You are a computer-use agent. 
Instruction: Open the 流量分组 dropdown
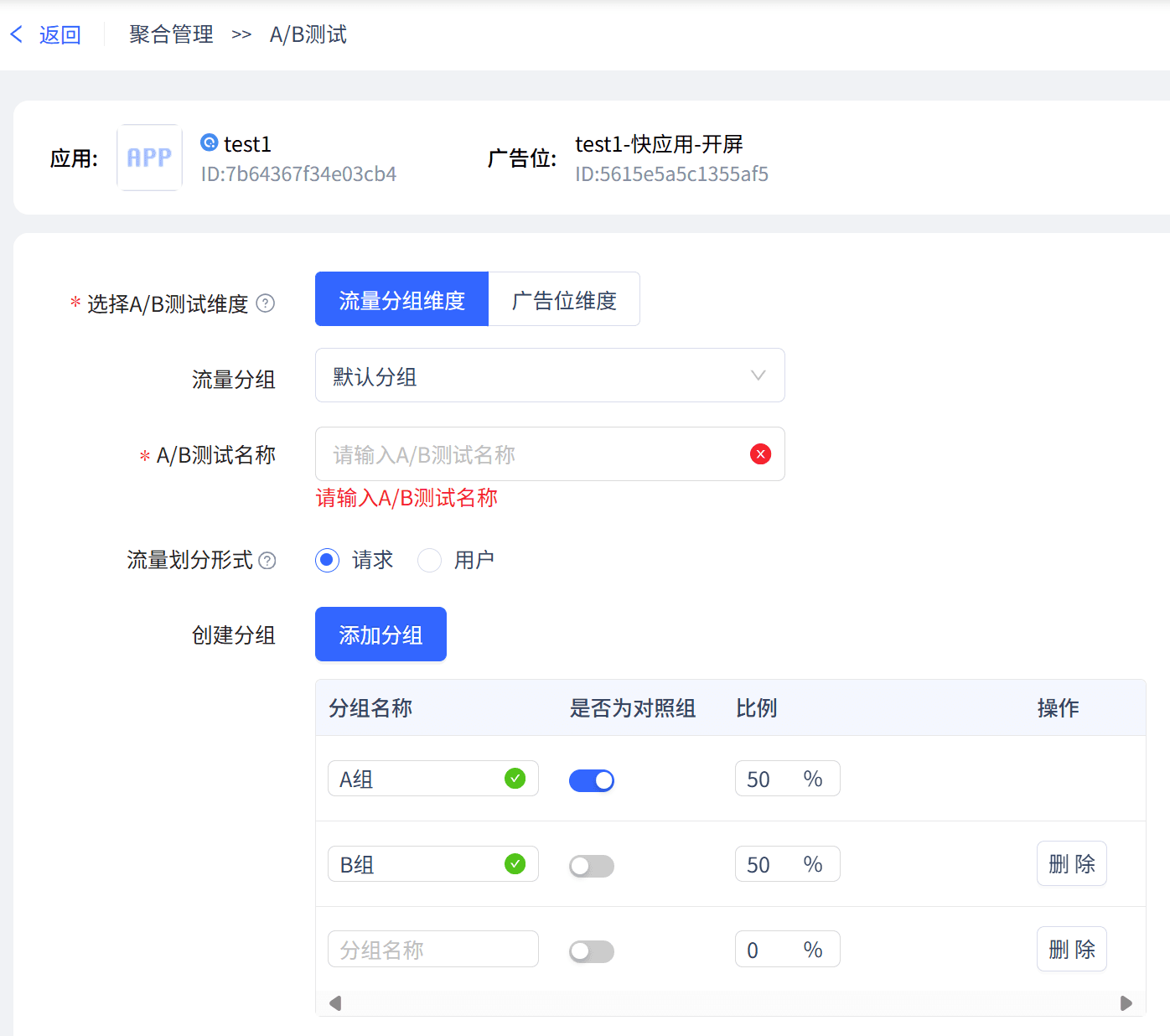(550, 376)
